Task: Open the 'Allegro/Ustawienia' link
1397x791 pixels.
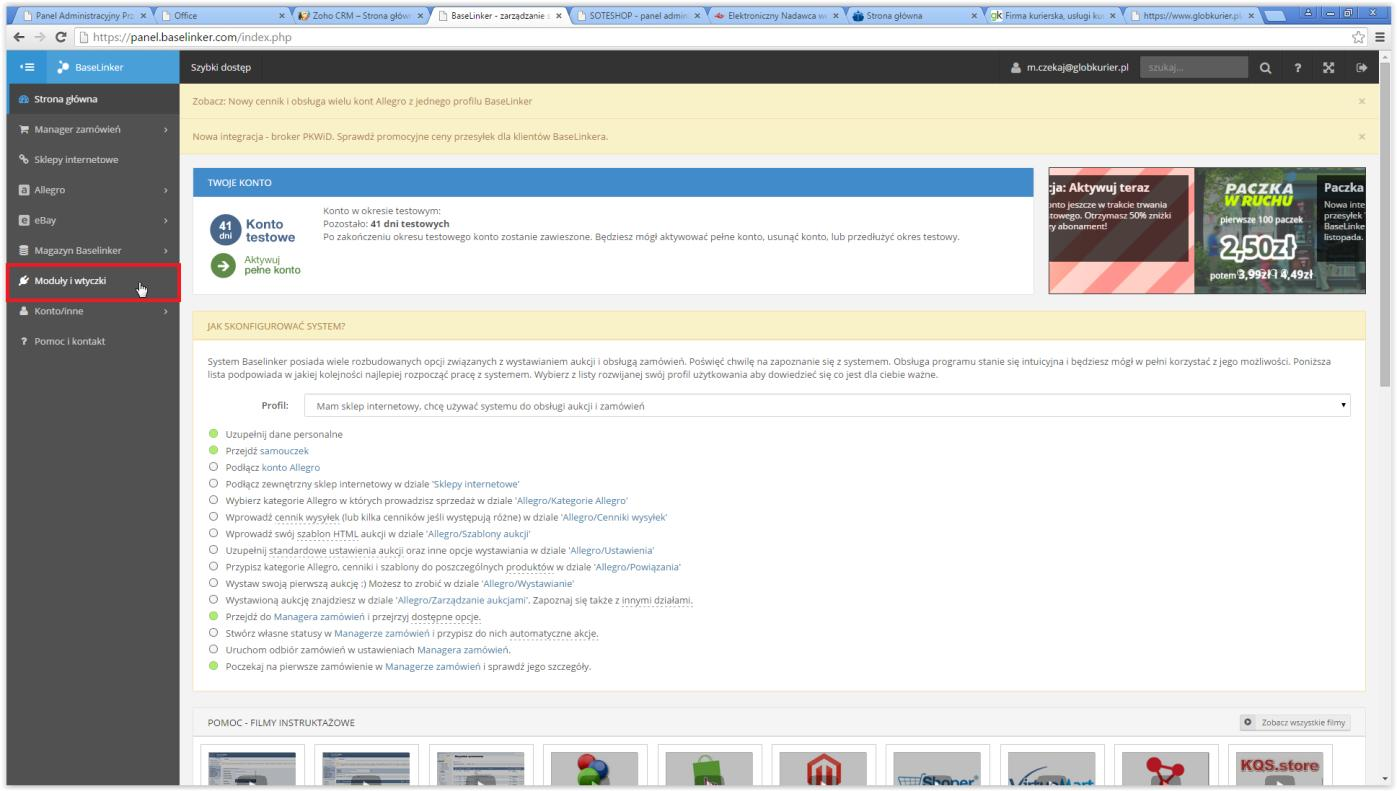Action: (x=611, y=550)
